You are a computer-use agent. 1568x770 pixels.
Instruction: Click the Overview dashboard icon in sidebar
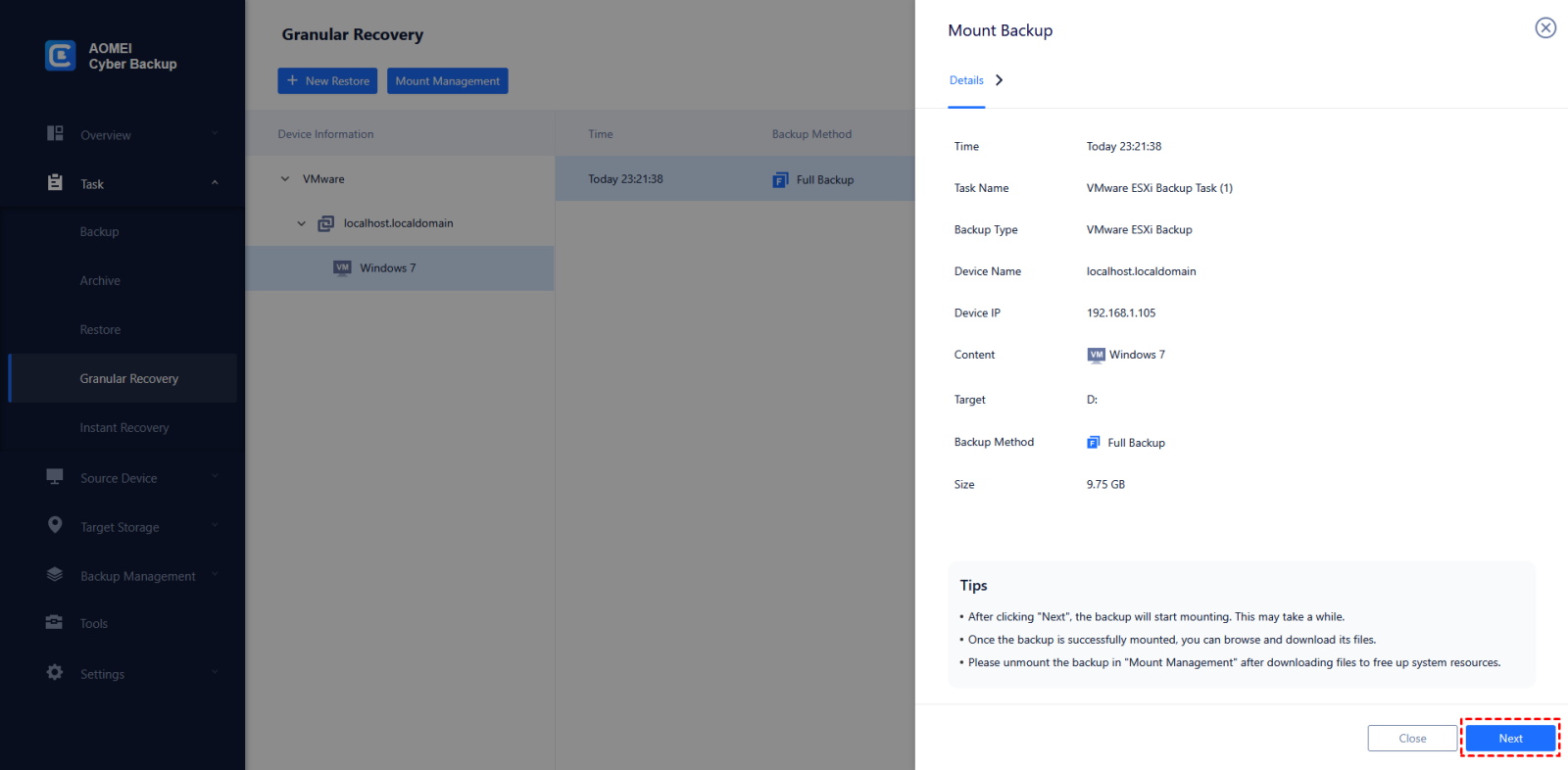[x=55, y=133]
